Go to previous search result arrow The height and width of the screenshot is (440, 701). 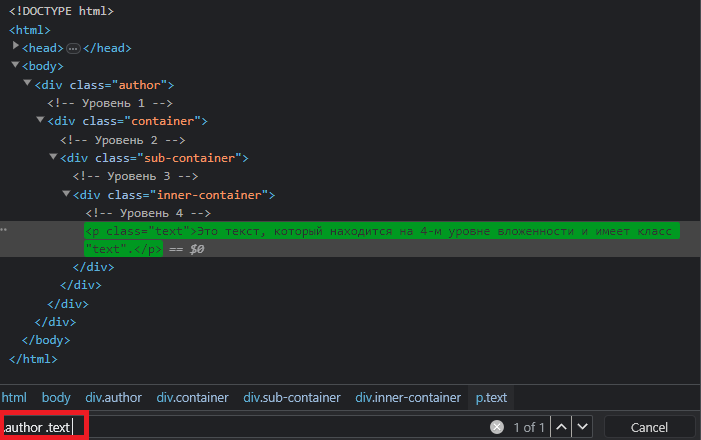pyautogui.click(x=562, y=427)
